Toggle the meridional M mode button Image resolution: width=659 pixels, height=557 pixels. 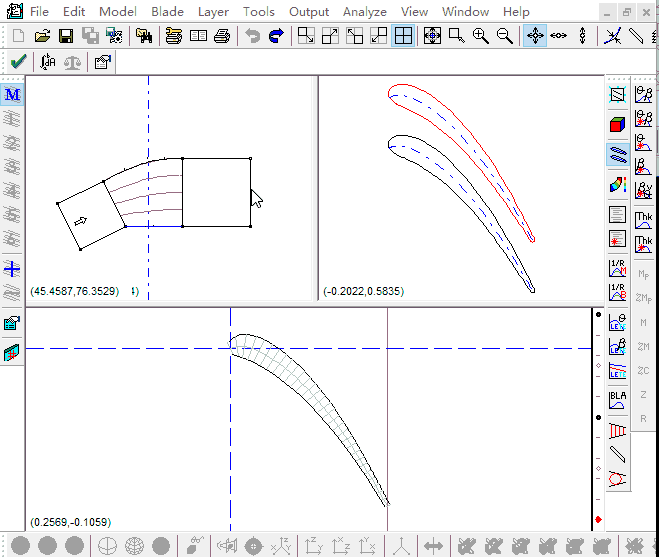[x=13, y=95]
